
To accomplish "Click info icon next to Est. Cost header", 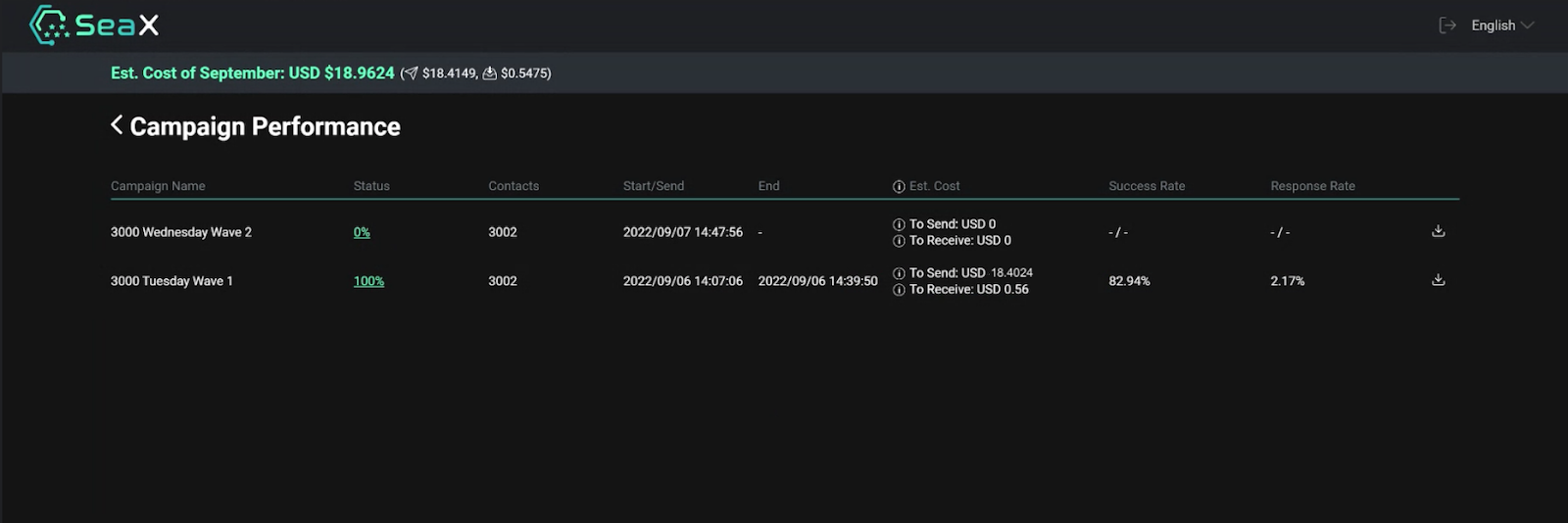I will coord(899,186).
